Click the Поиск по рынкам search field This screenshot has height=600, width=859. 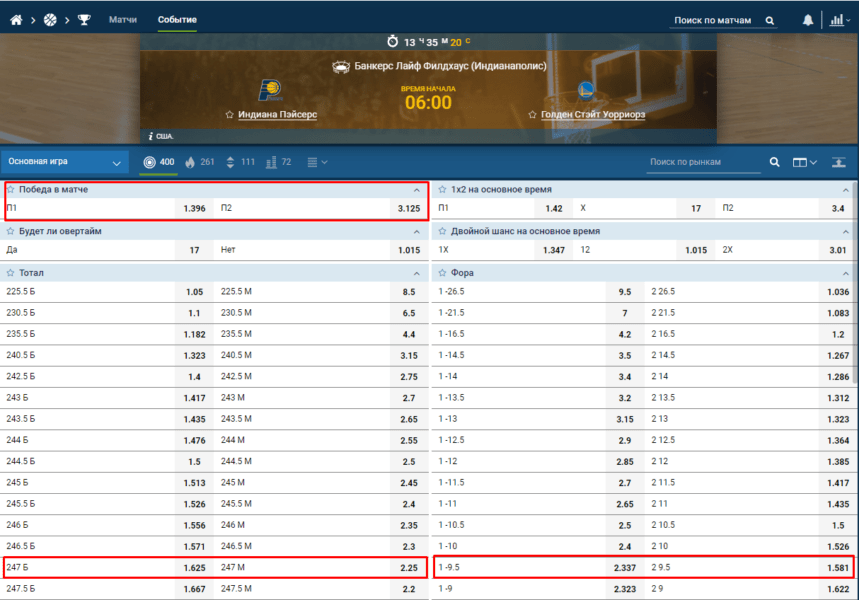(700, 162)
